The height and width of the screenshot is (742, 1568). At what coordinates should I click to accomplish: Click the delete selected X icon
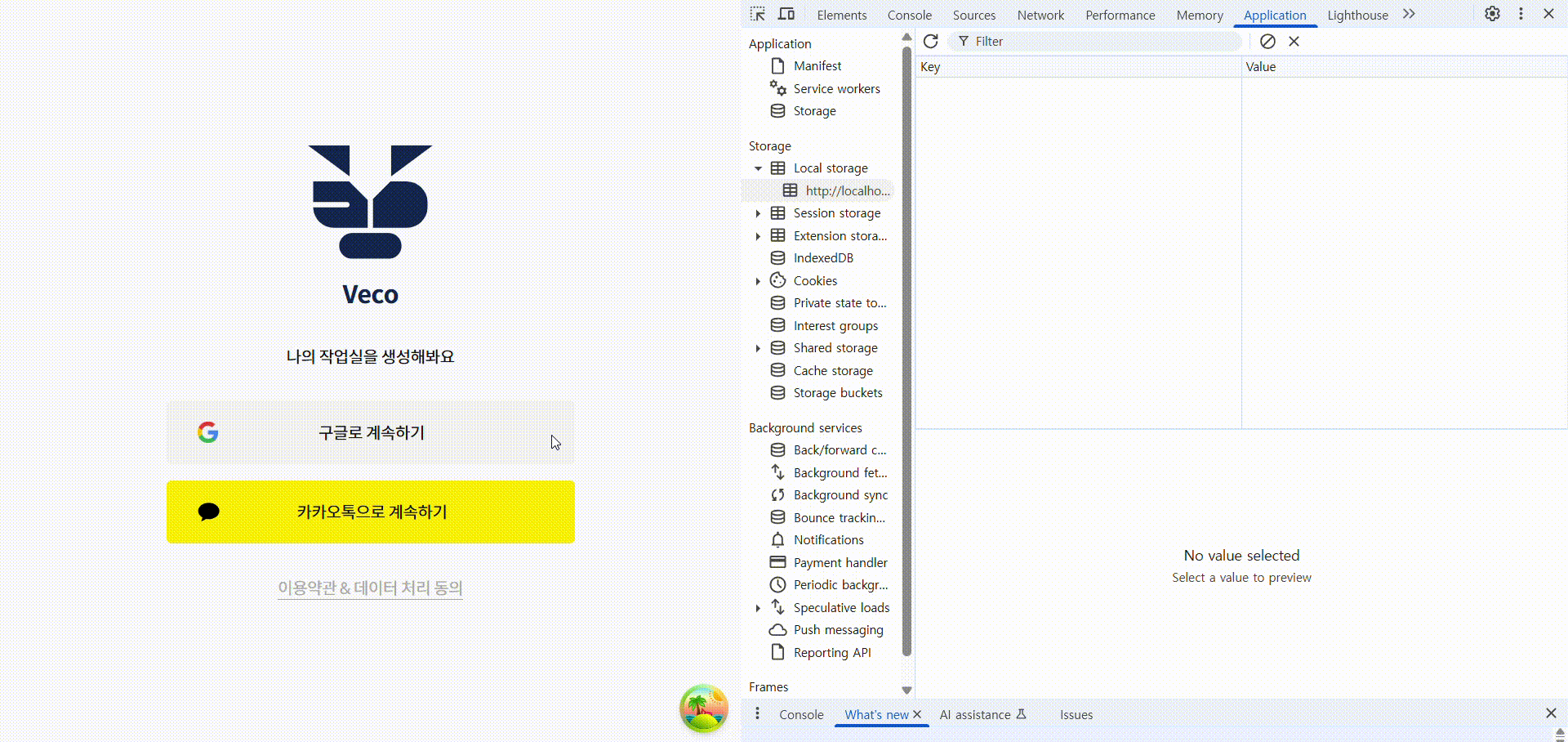pos(1294,41)
